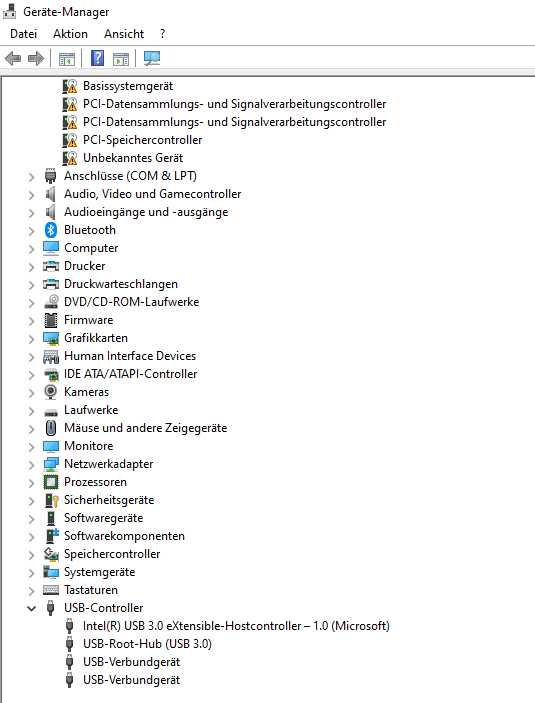
Task: Click the Mäuse und andere Zeigegeräte icon
Action: tap(51, 428)
